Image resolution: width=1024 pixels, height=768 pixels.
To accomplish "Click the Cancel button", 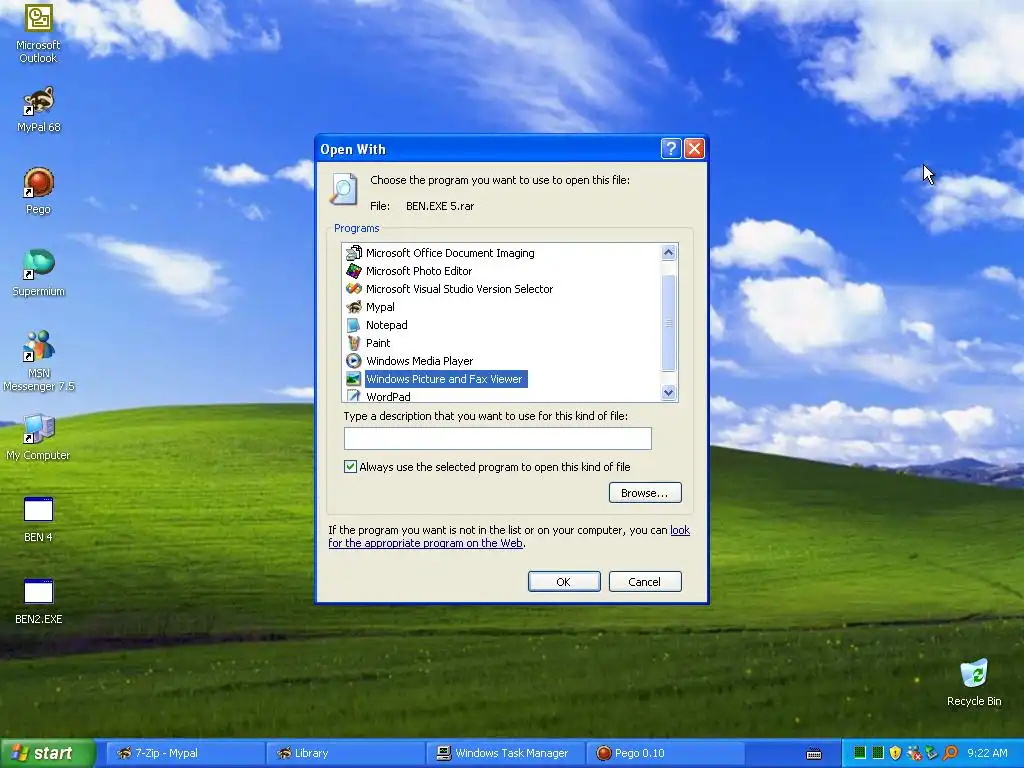I will coord(645,582).
